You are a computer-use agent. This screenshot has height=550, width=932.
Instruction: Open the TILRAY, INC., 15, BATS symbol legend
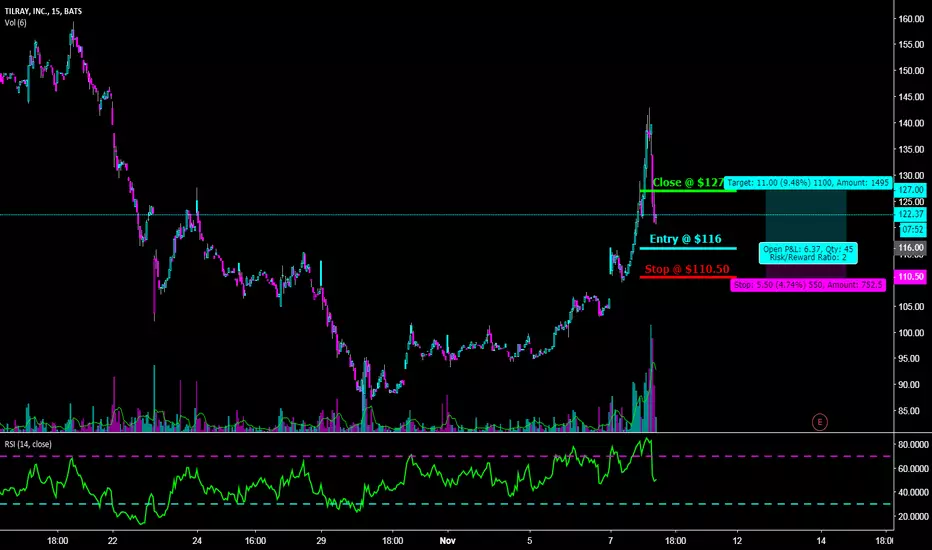point(43,11)
